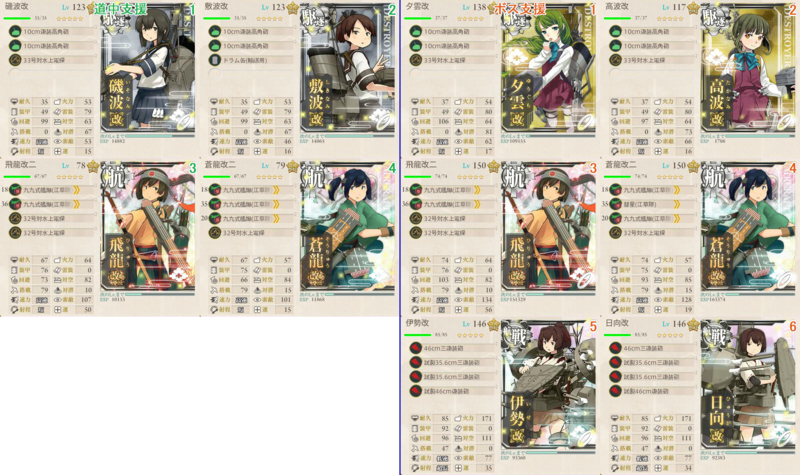Select 日向改's 試製46cm連装砲 gun icon
The height and width of the screenshot is (475, 800).
point(616,391)
